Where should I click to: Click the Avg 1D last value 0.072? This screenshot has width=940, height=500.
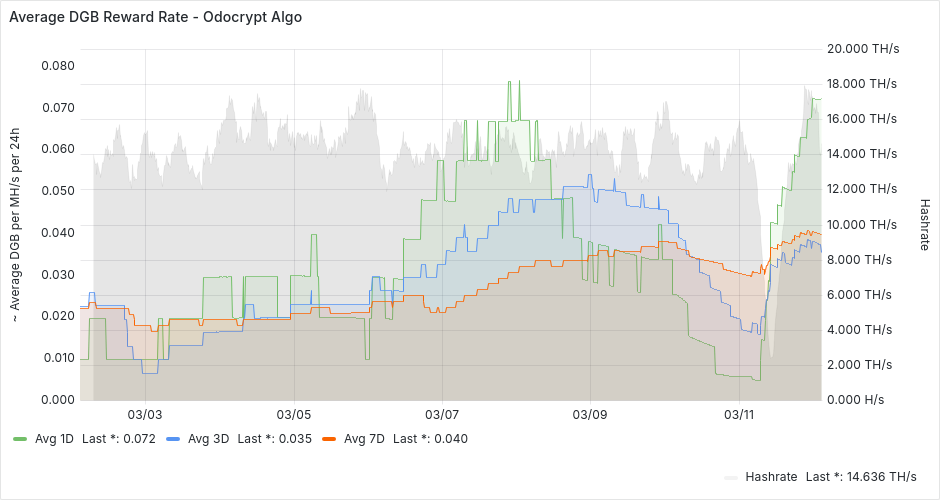pos(139,438)
